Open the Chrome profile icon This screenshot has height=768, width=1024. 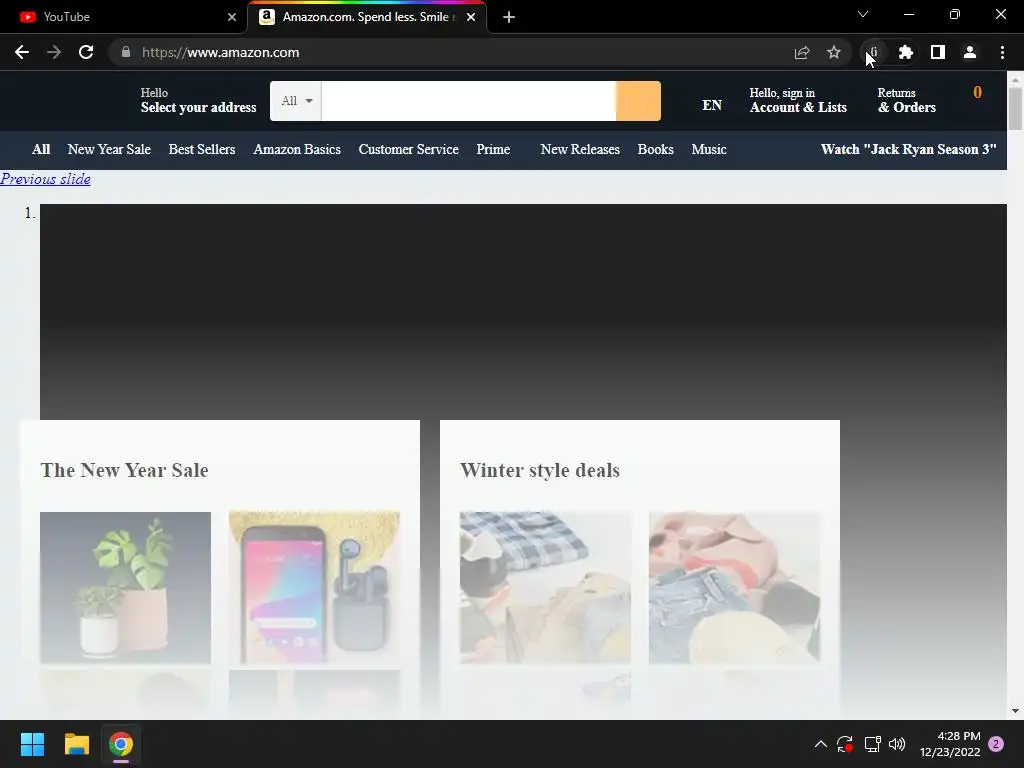tap(970, 52)
